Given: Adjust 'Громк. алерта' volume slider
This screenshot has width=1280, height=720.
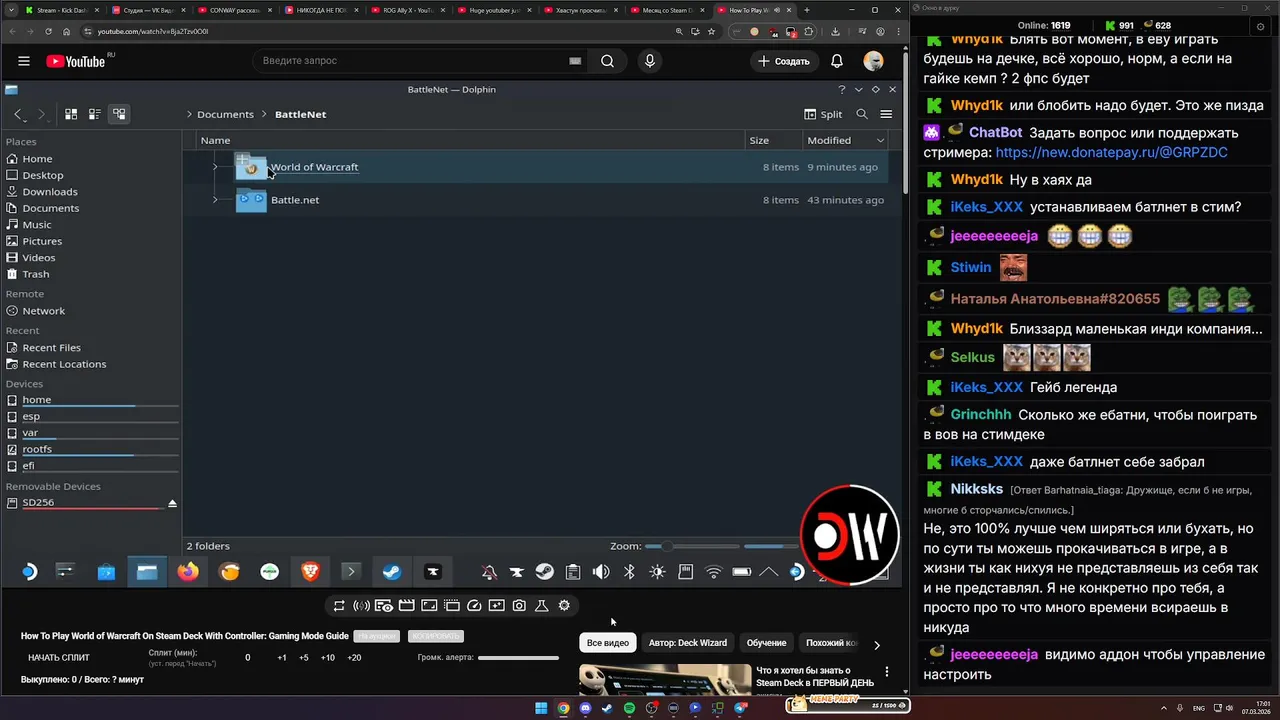Looking at the screenshot, I should tap(518, 658).
